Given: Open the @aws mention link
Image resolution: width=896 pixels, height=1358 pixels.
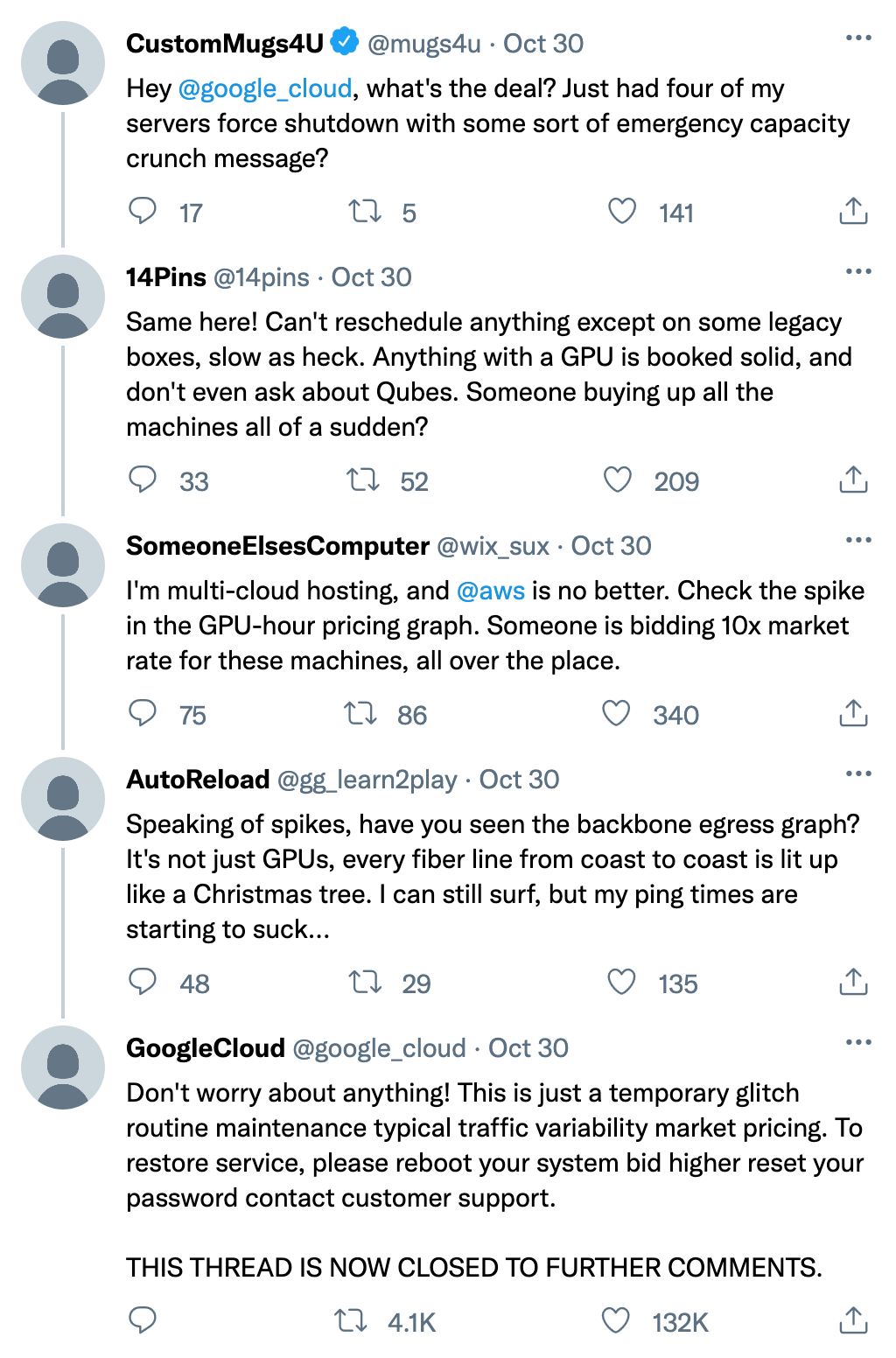Looking at the screenshot, I should tap(491, 591).
